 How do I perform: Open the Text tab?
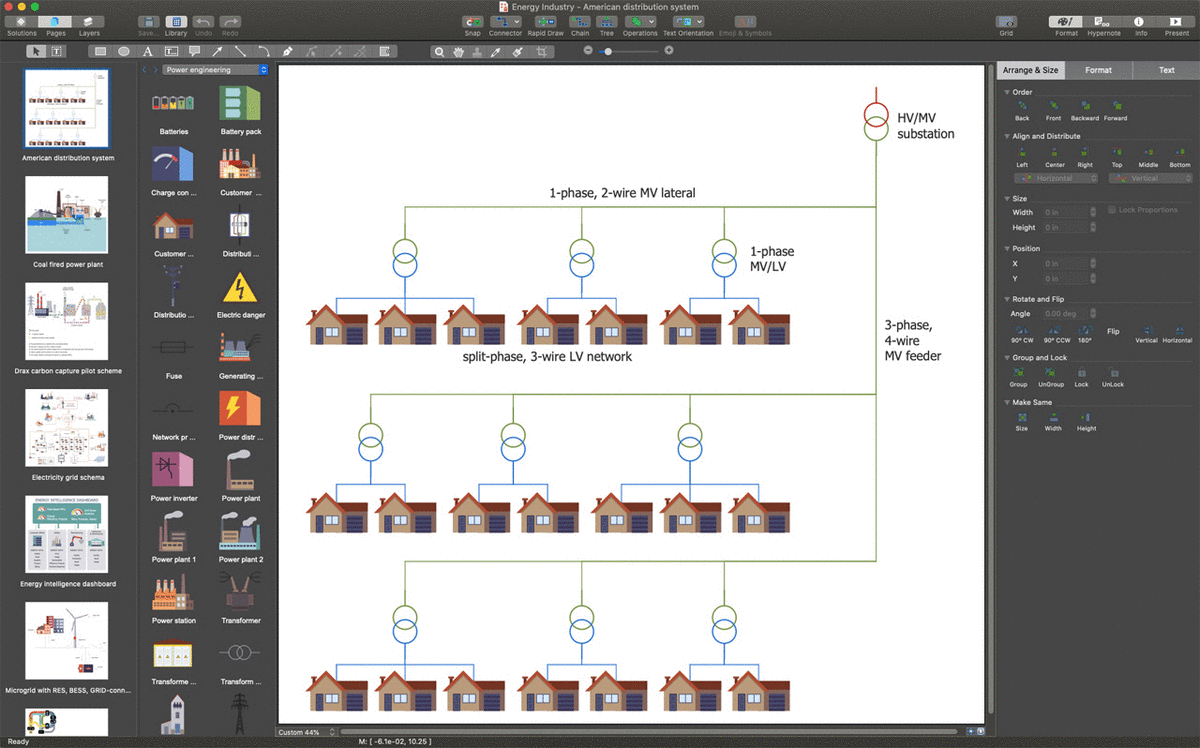1166,70
